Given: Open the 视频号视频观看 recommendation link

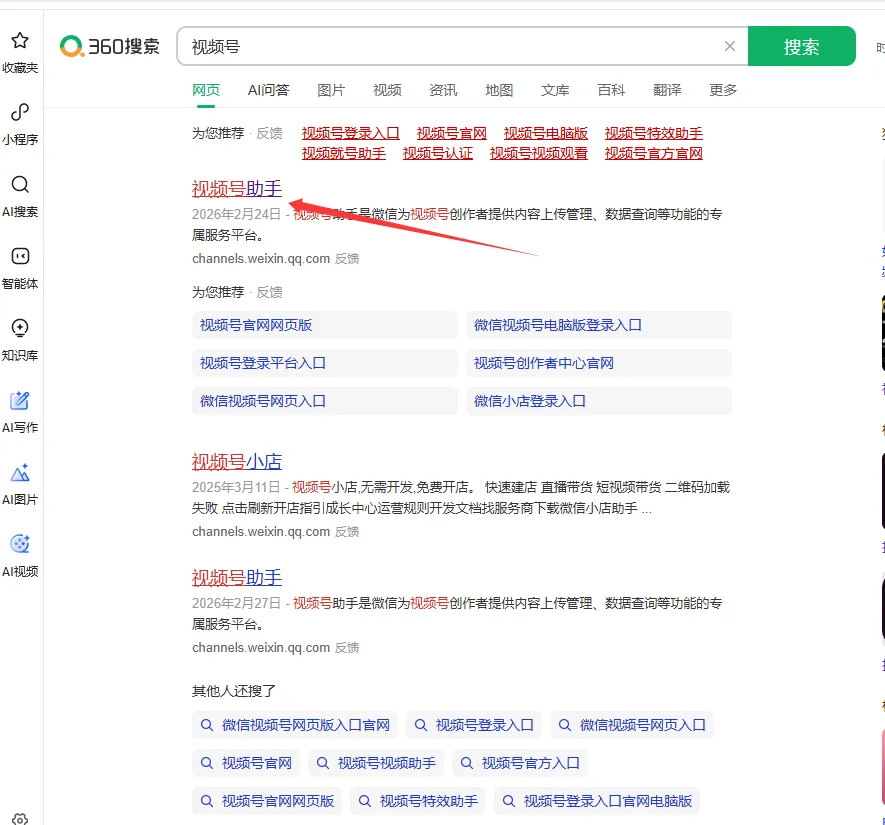Looking at the screenshot, I should (x=539, y=153).
